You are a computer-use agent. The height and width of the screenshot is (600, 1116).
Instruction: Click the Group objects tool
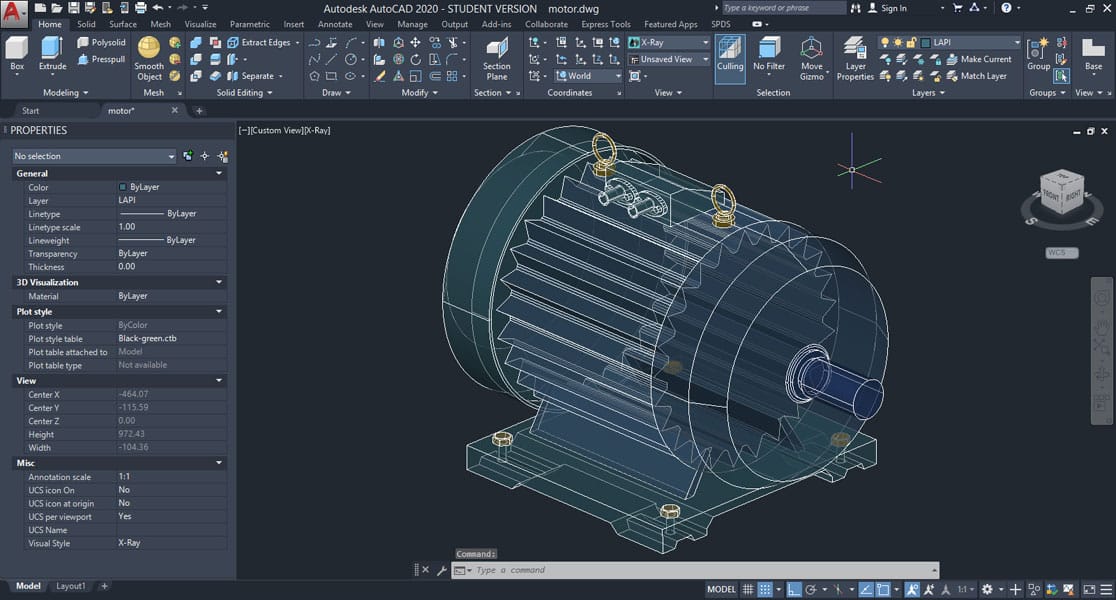(x=1038, y=55)
